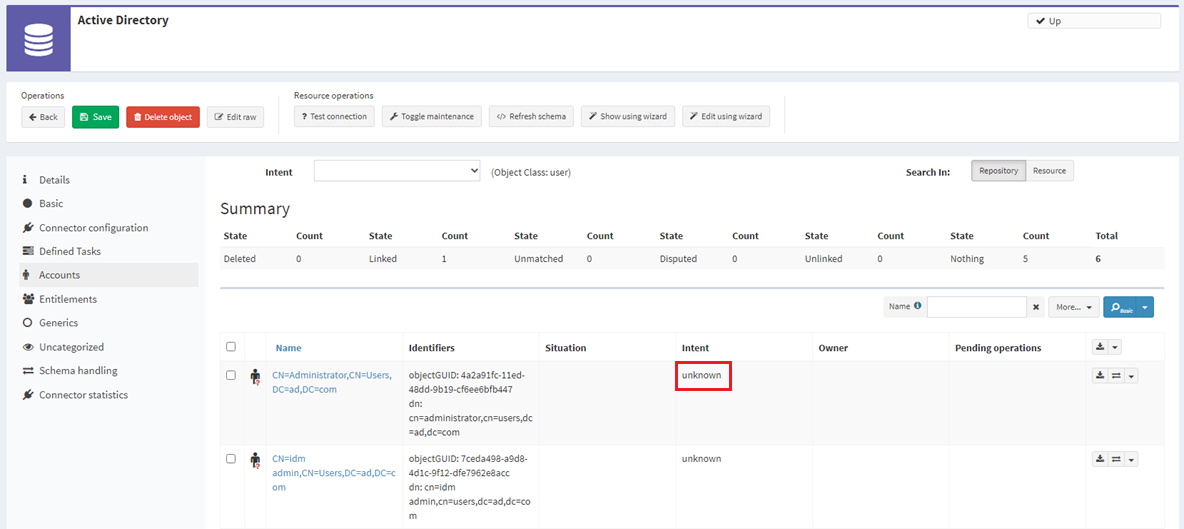
Task: Select Accounts in sidebar
Action: point(109,275)
